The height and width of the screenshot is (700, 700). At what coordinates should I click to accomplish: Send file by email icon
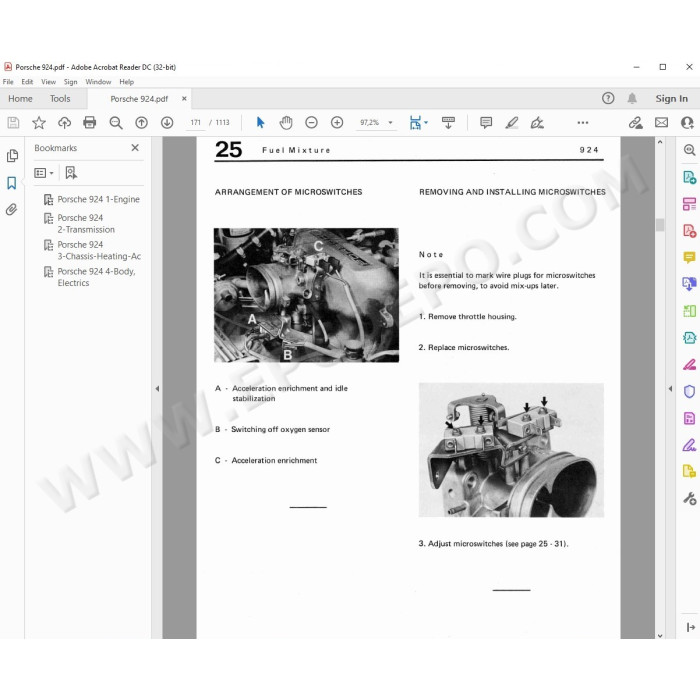tap(662, 122)
